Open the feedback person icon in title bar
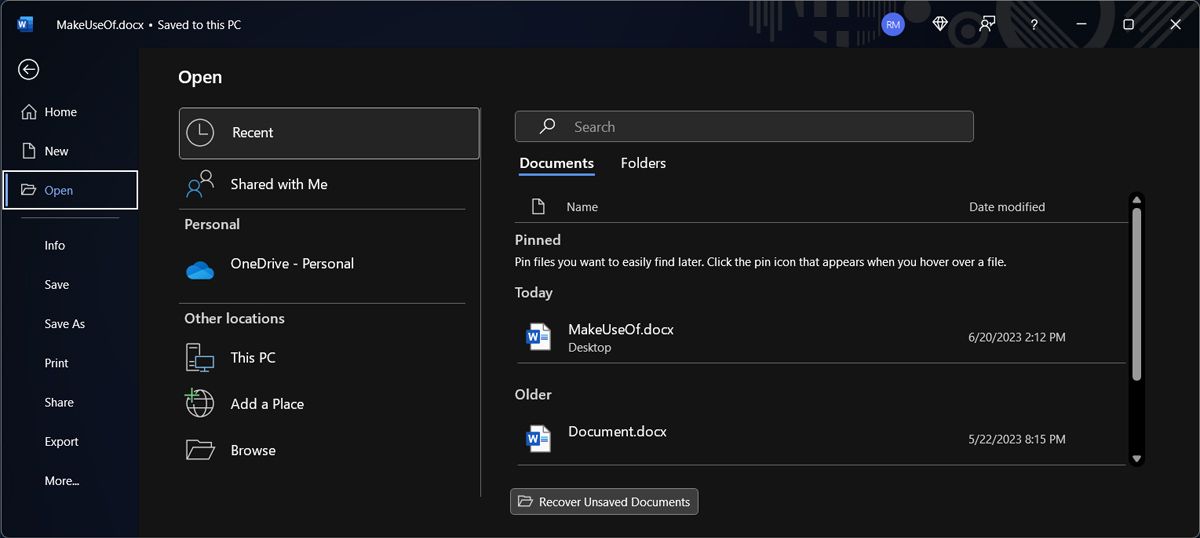This screenshot has width=1200, height=538. tap(987, 24)
